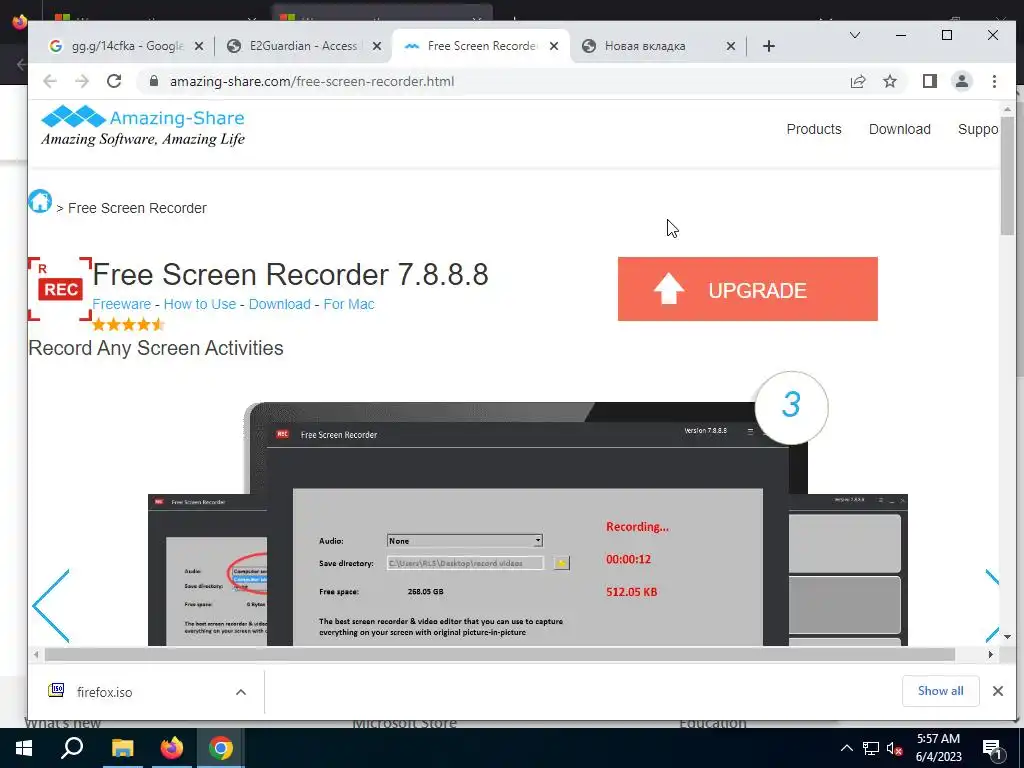Toggle the Chrome side panel
Image resolution: width=1024 pixels, height=768 pixels.
(930, 82)
